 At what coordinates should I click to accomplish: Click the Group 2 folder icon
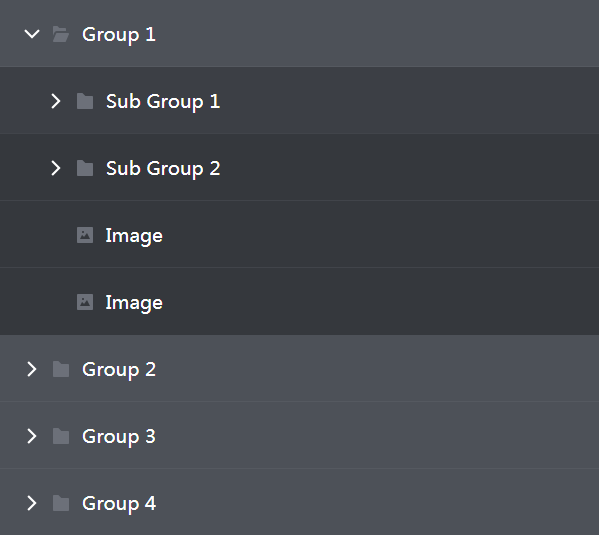(x=61, y=369)
